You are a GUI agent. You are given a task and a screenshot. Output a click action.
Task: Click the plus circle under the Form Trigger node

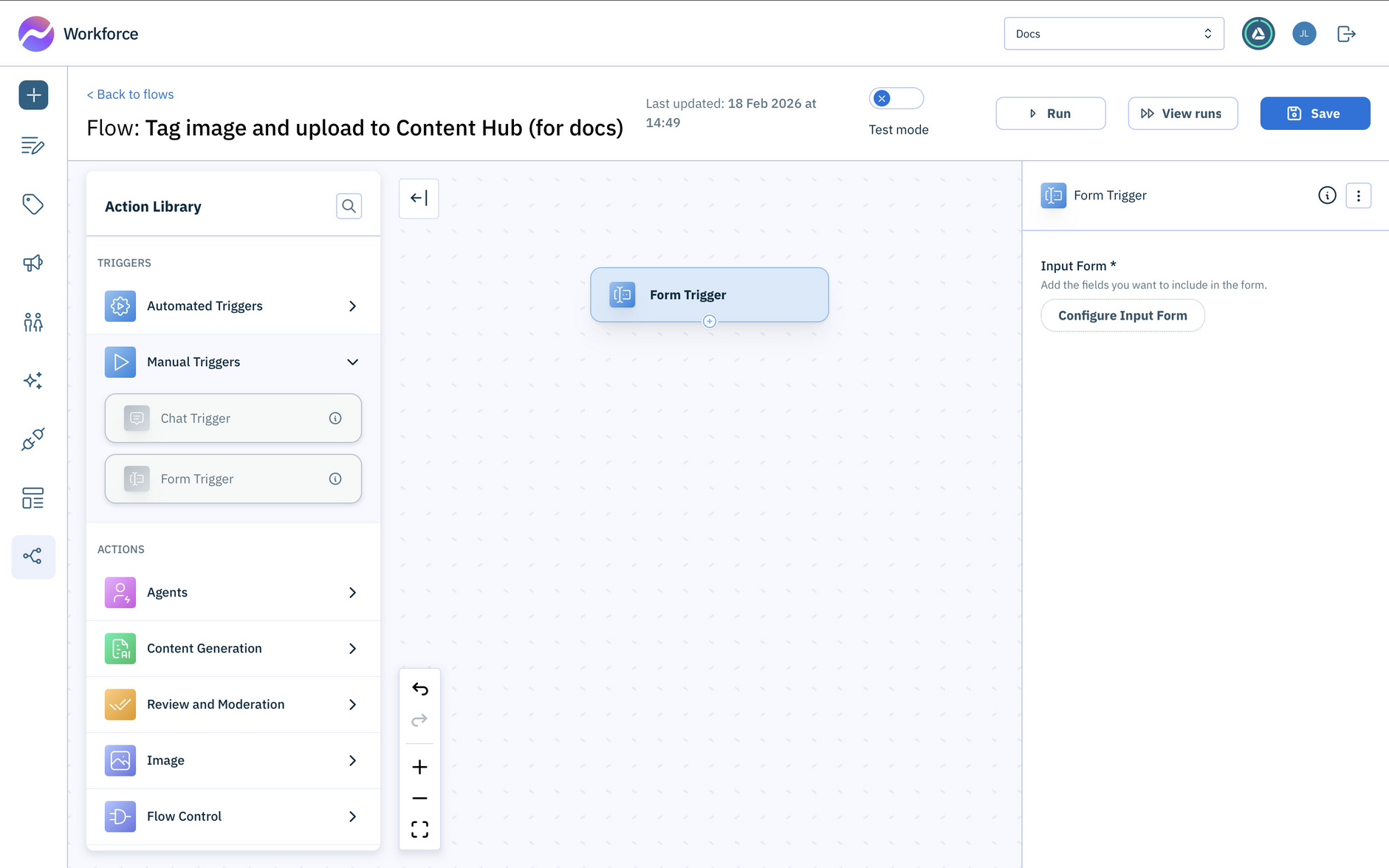[x=709, y=321]
